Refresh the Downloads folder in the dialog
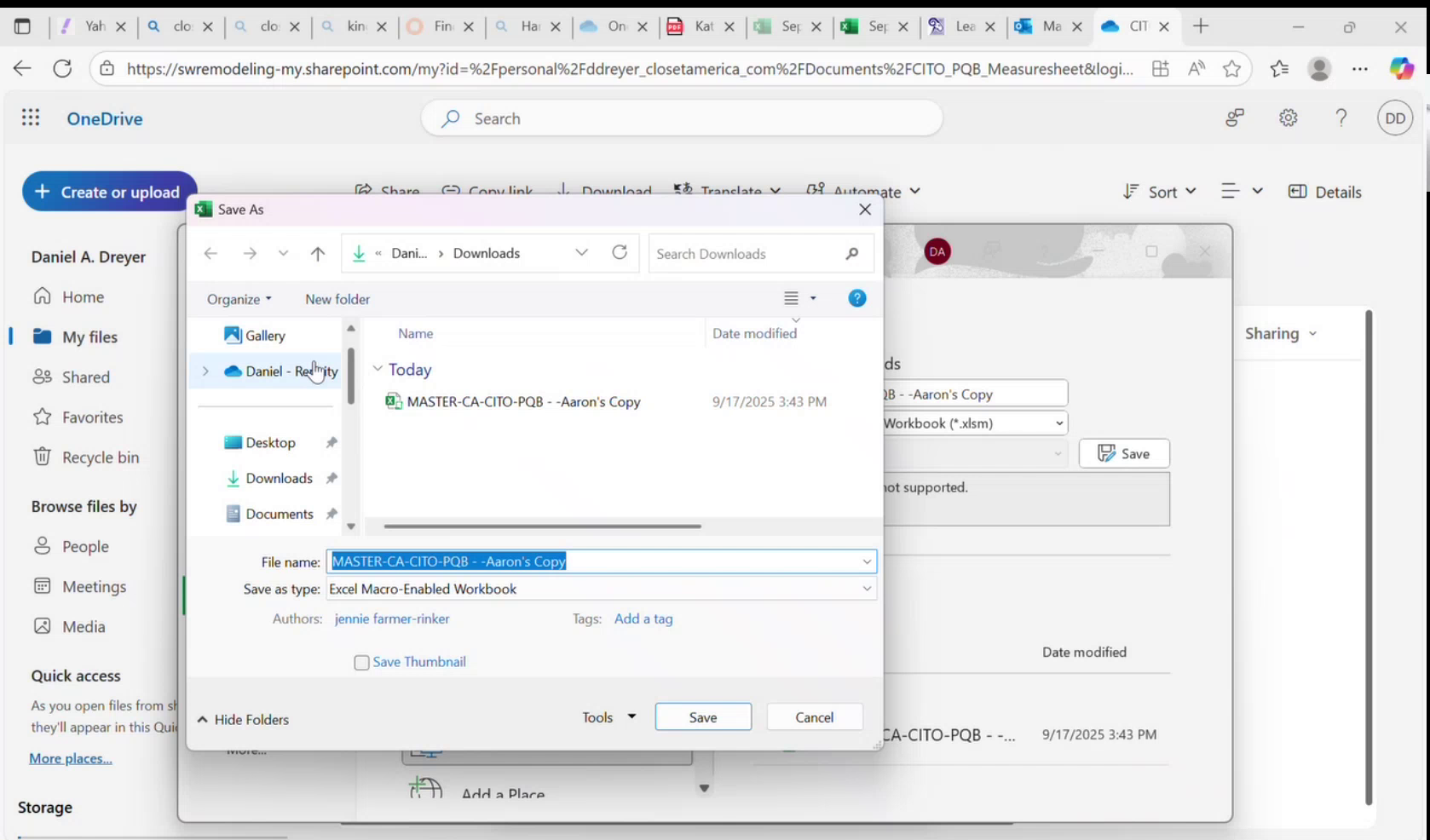Image resolution: width=1430 pixels, height=840 pixels. [x=620, y=253]
